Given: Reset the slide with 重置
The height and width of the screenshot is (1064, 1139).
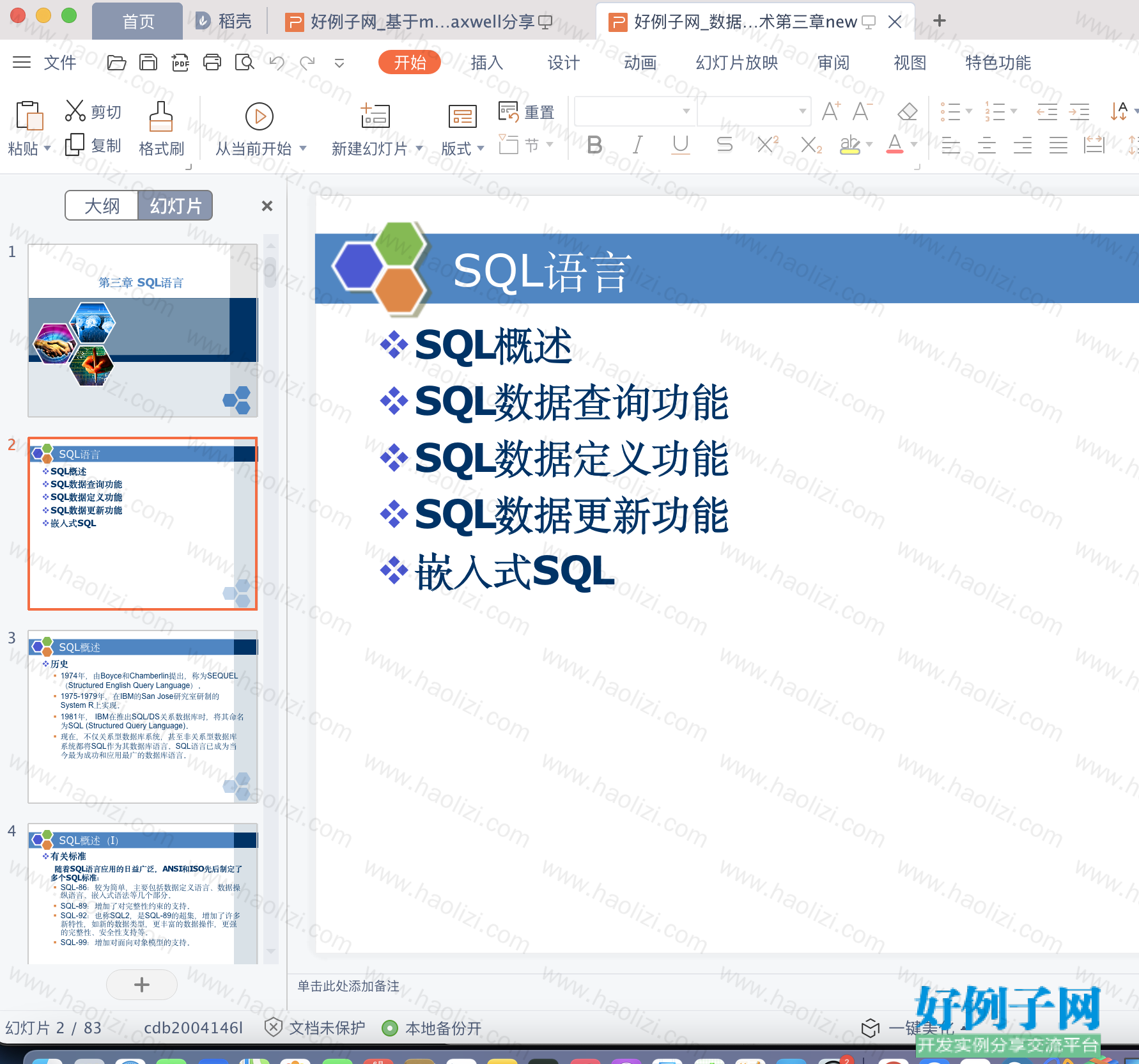Looking at the screenshot, I should [x=526, y=112].
